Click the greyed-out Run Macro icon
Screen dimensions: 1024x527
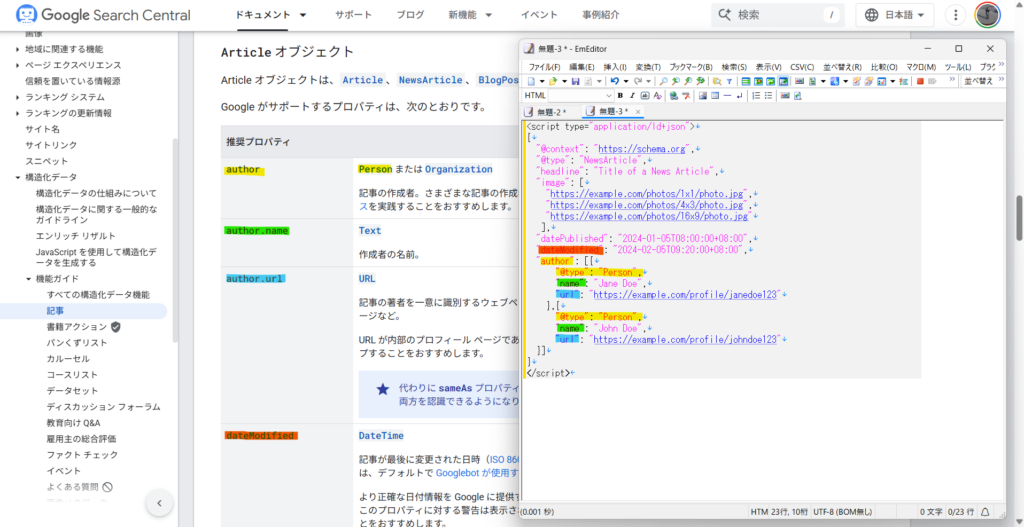932,81
